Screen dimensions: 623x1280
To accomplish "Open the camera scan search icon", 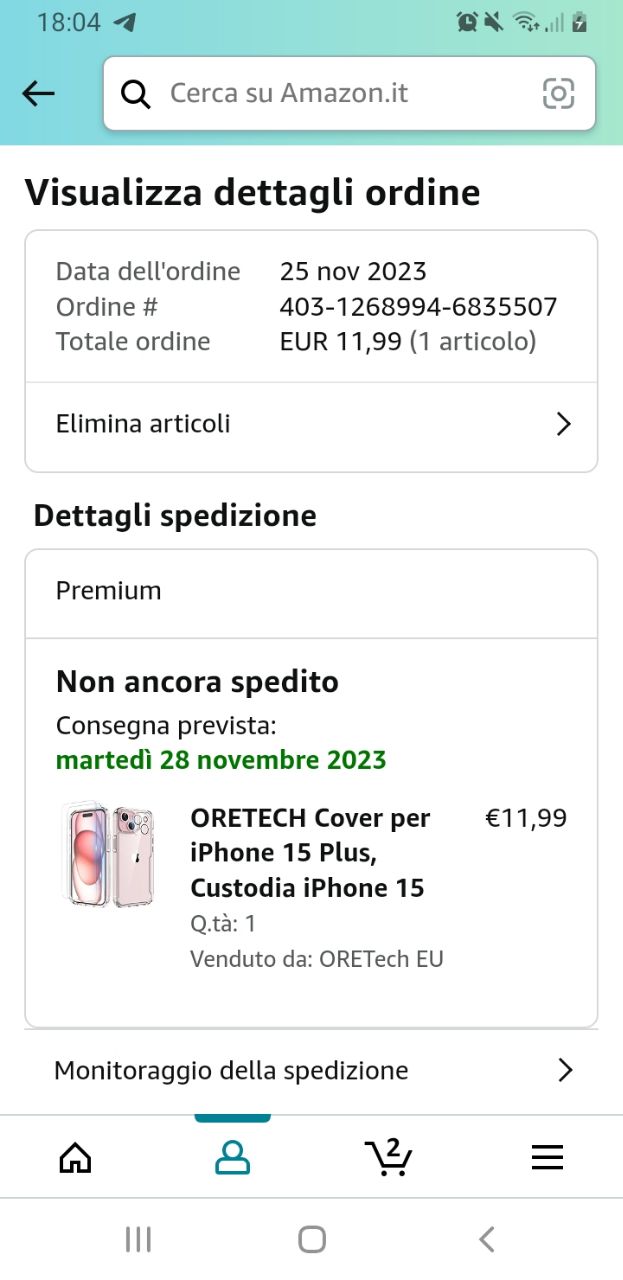I will [x=558, y=94].
